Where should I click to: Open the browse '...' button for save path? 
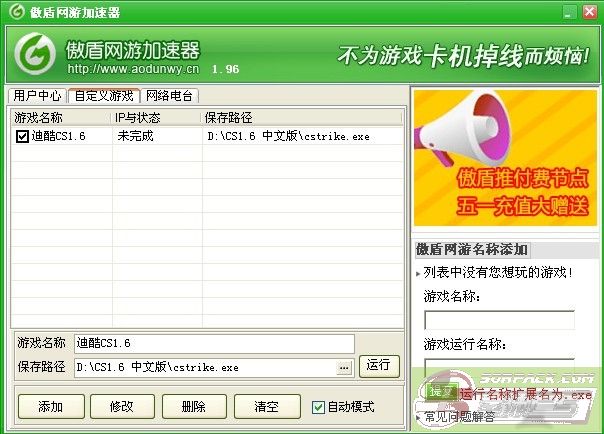[344, 367]
